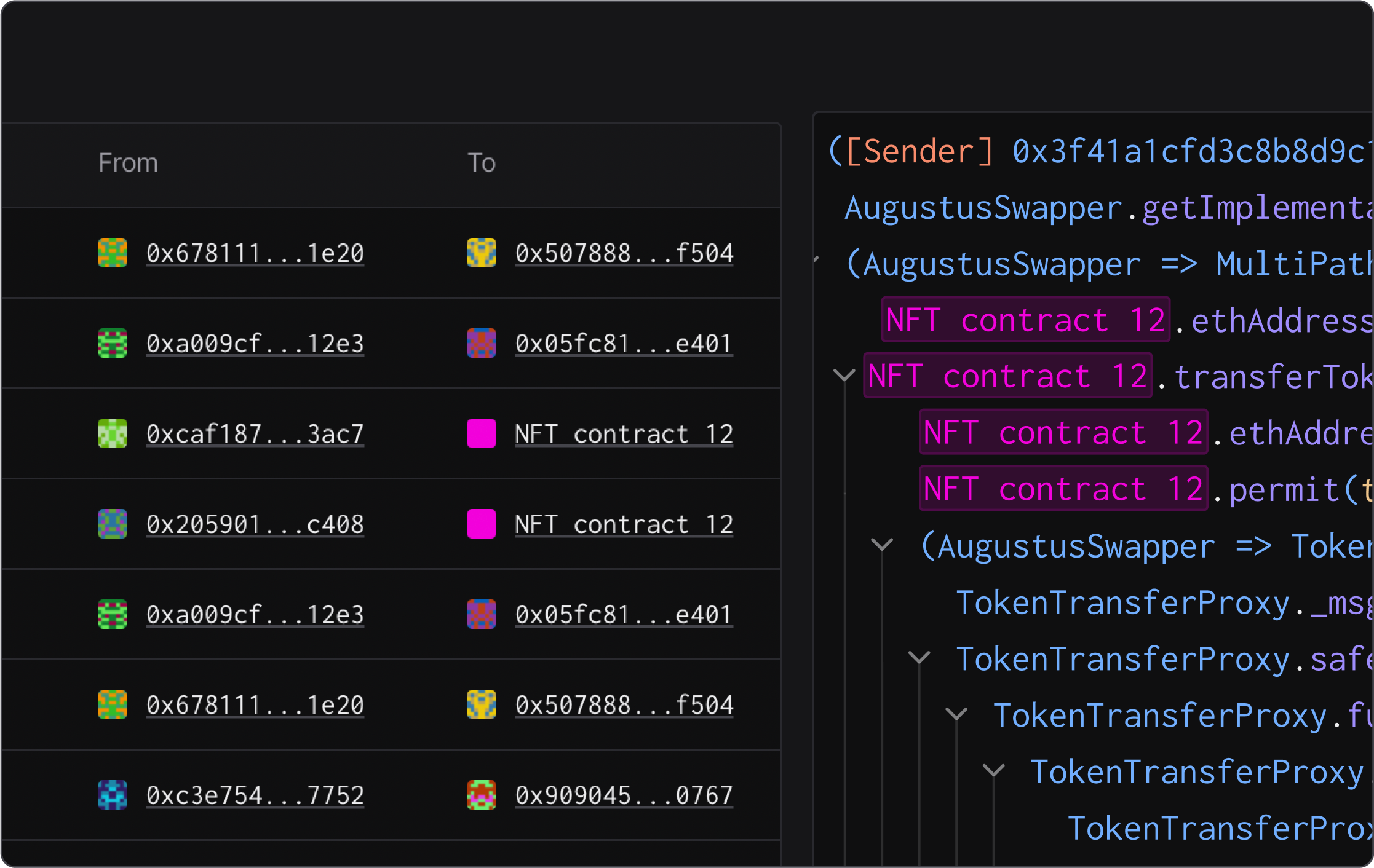
Task: Click magenta swatch beside NFT contract 12 in third row
Action: click(x=482, y=433)
